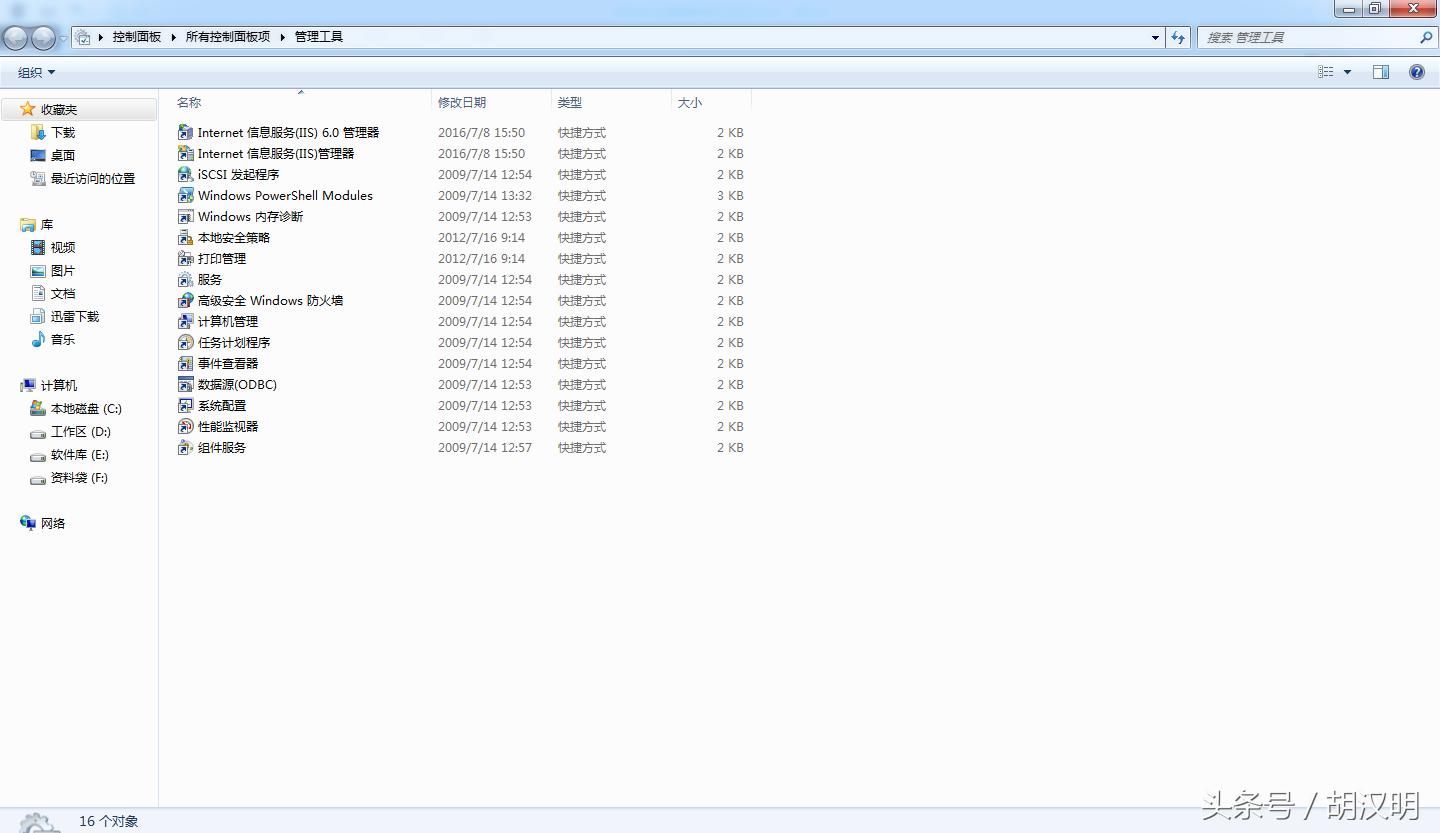Click the 性能监视器 icon
The height and width of the screenshot is (833, 1440).
[x=185, y=426]
